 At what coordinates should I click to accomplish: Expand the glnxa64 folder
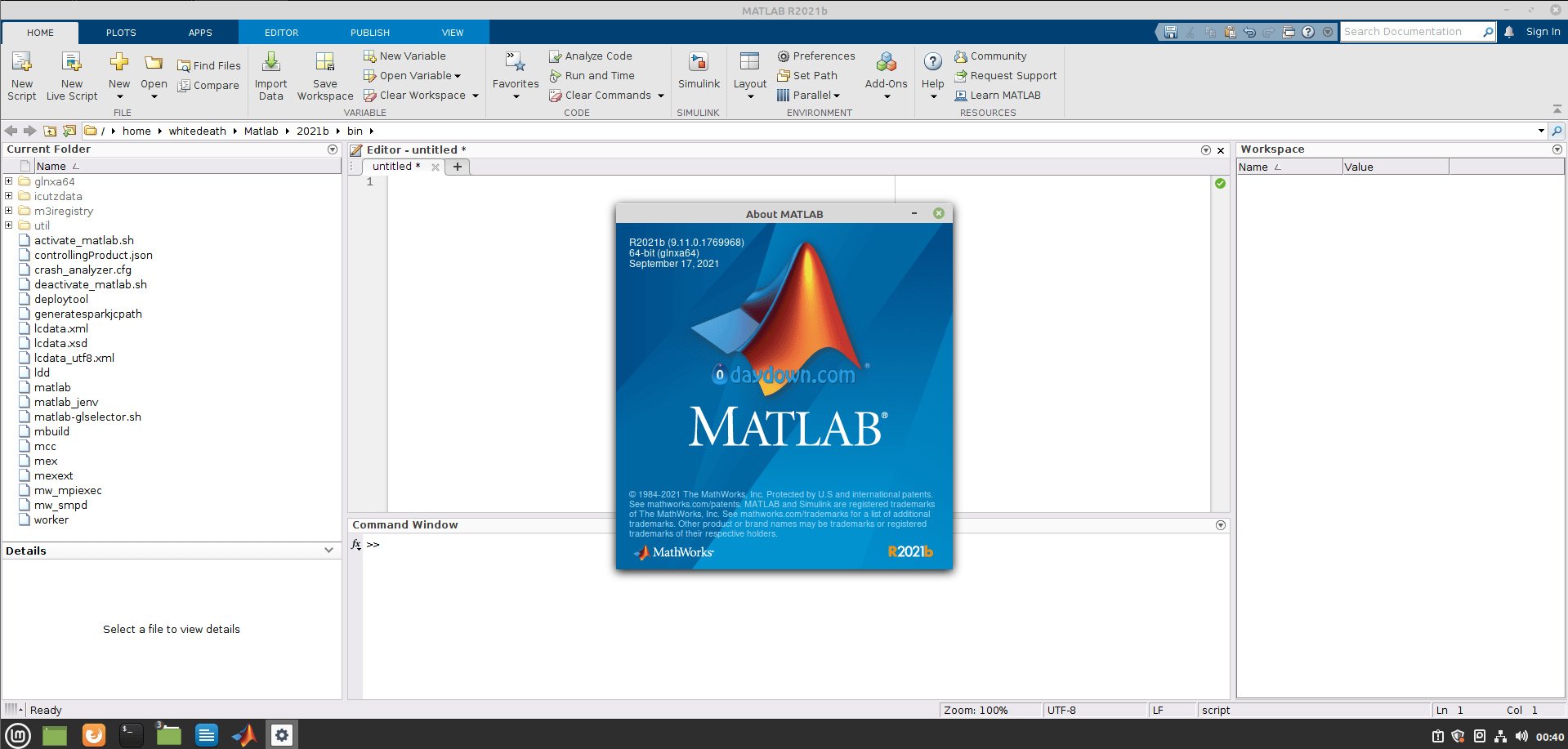pos(9,181)
